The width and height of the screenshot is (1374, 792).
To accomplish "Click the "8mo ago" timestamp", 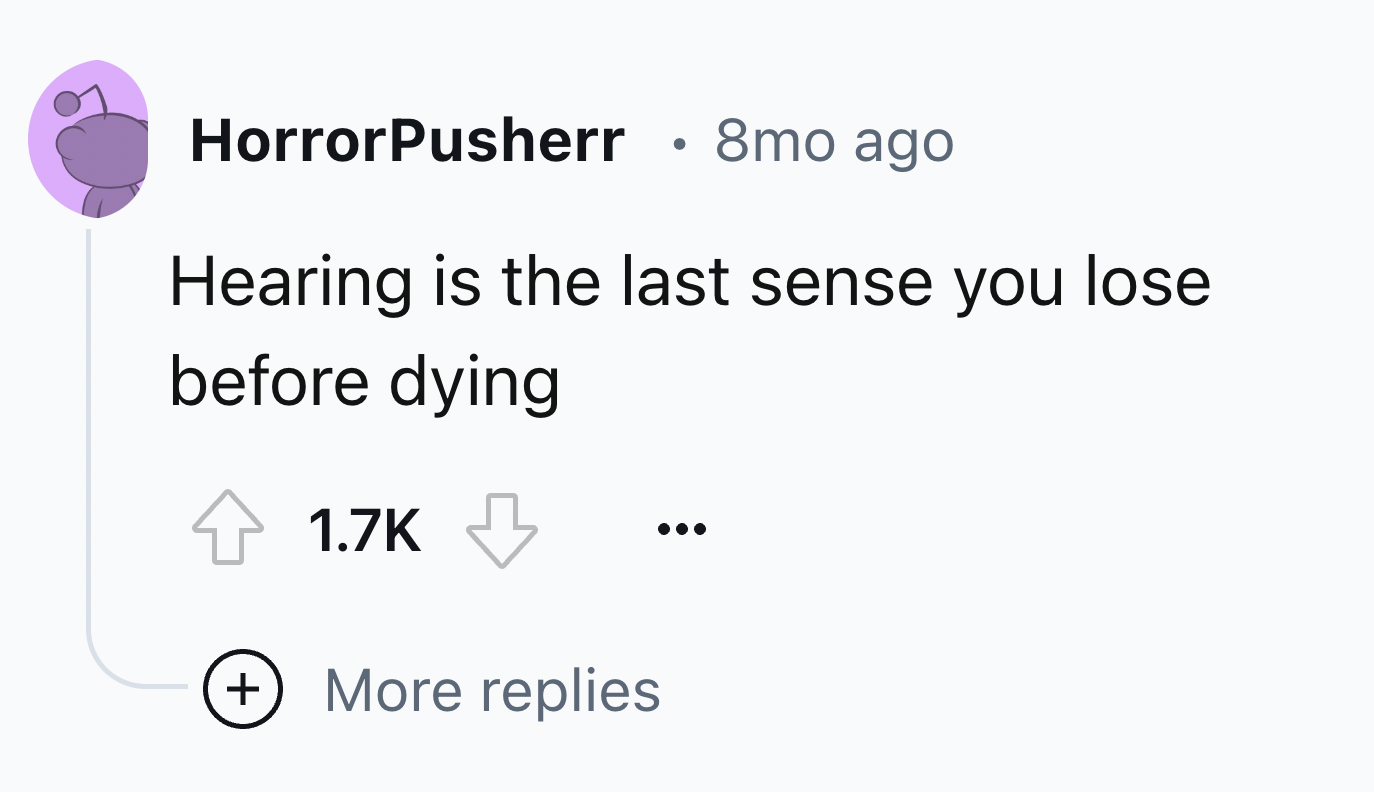I will point(834,141).
